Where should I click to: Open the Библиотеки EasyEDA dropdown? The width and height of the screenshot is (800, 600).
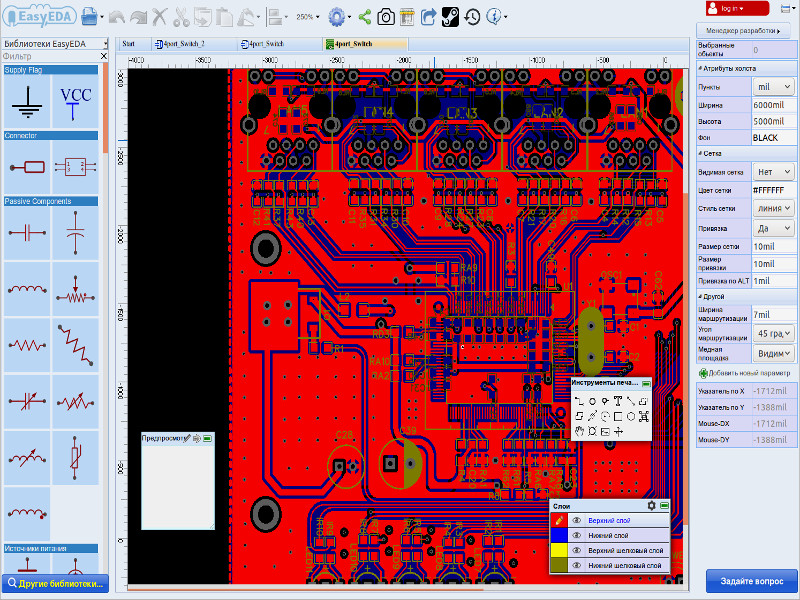coord(55,44)
